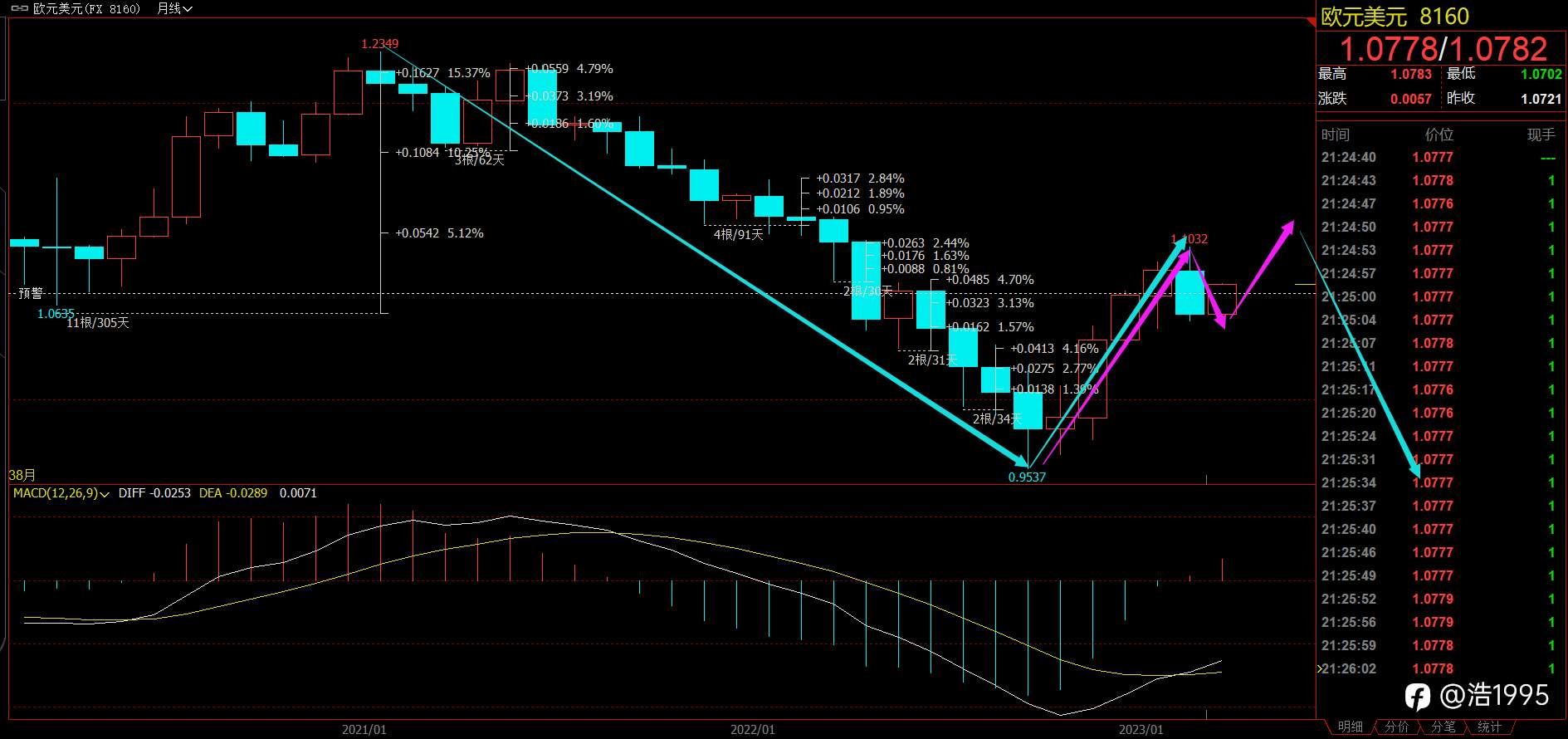Click the +0.0485 4.70% range label
This screenshot has height=739, width=1568.
990,280
